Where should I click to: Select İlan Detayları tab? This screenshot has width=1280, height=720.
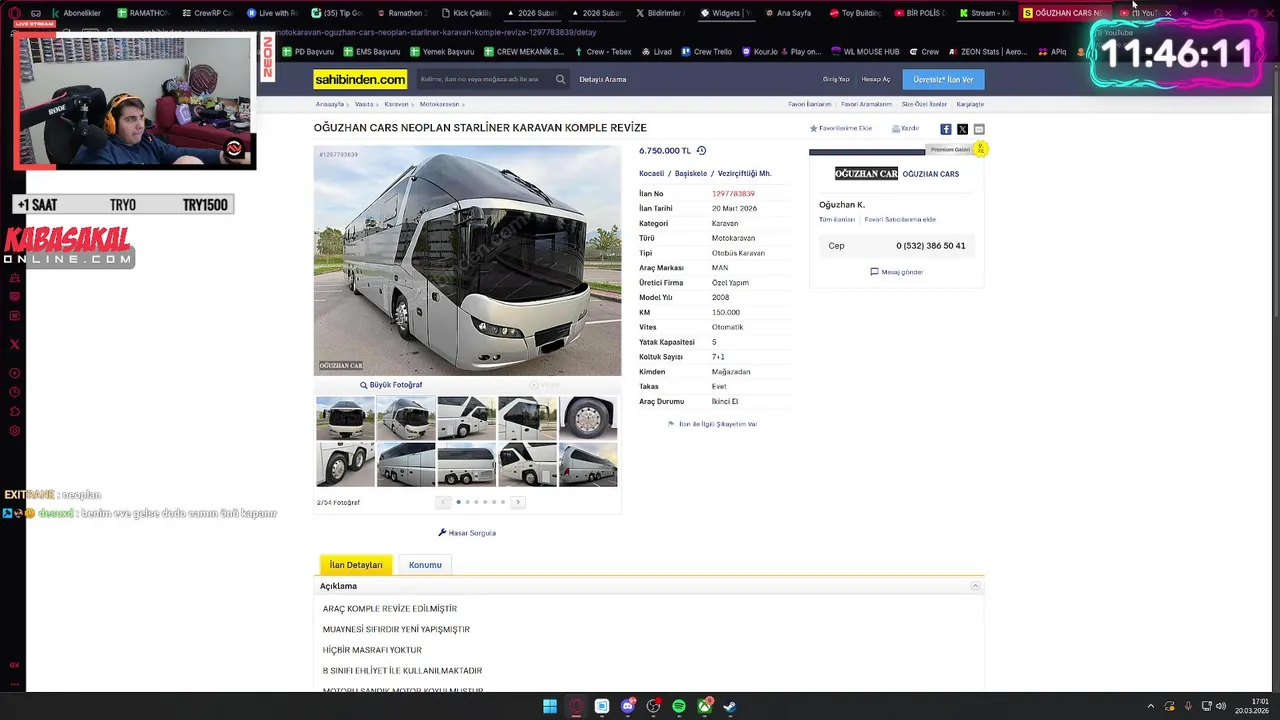[356, 565]
